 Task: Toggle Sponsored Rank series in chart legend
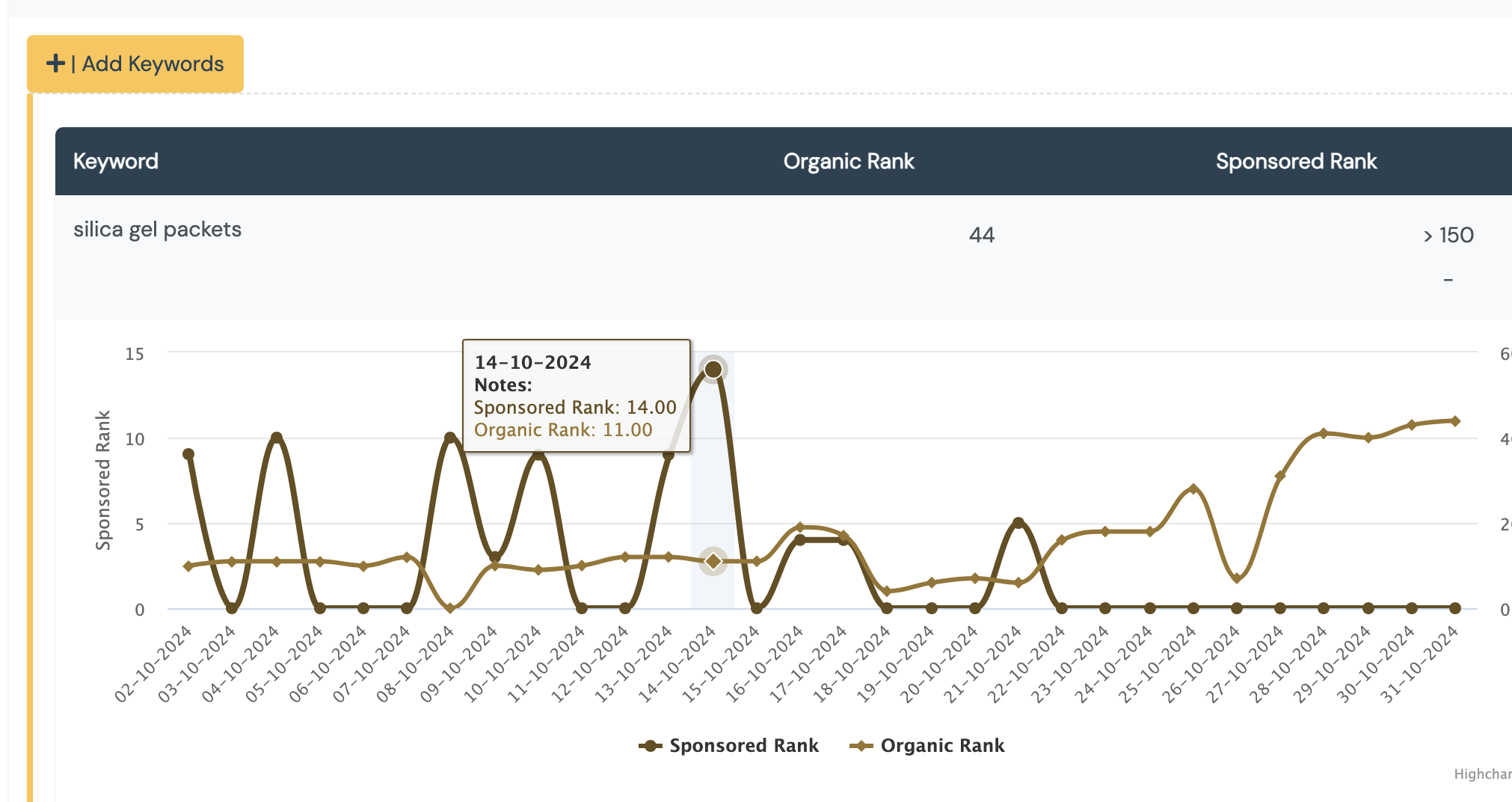coord(743,746)
